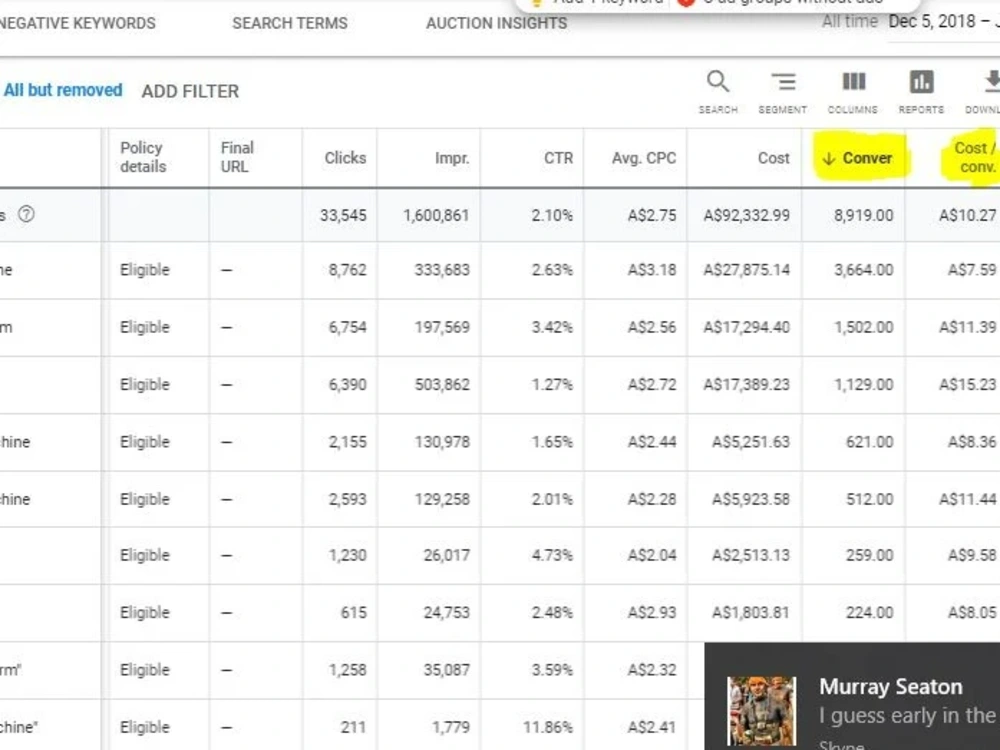
Task: Sort by the Final URL column header
Action: point(237,157)
